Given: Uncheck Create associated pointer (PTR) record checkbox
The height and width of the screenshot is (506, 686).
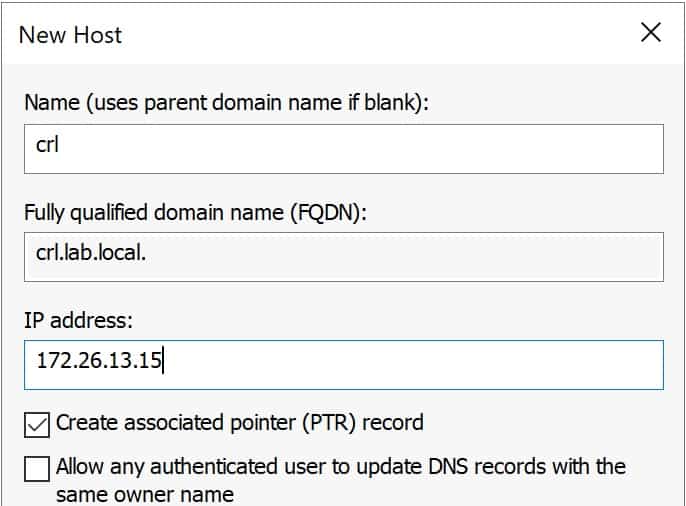Looking at the screenshot, I should coord(37,425).
